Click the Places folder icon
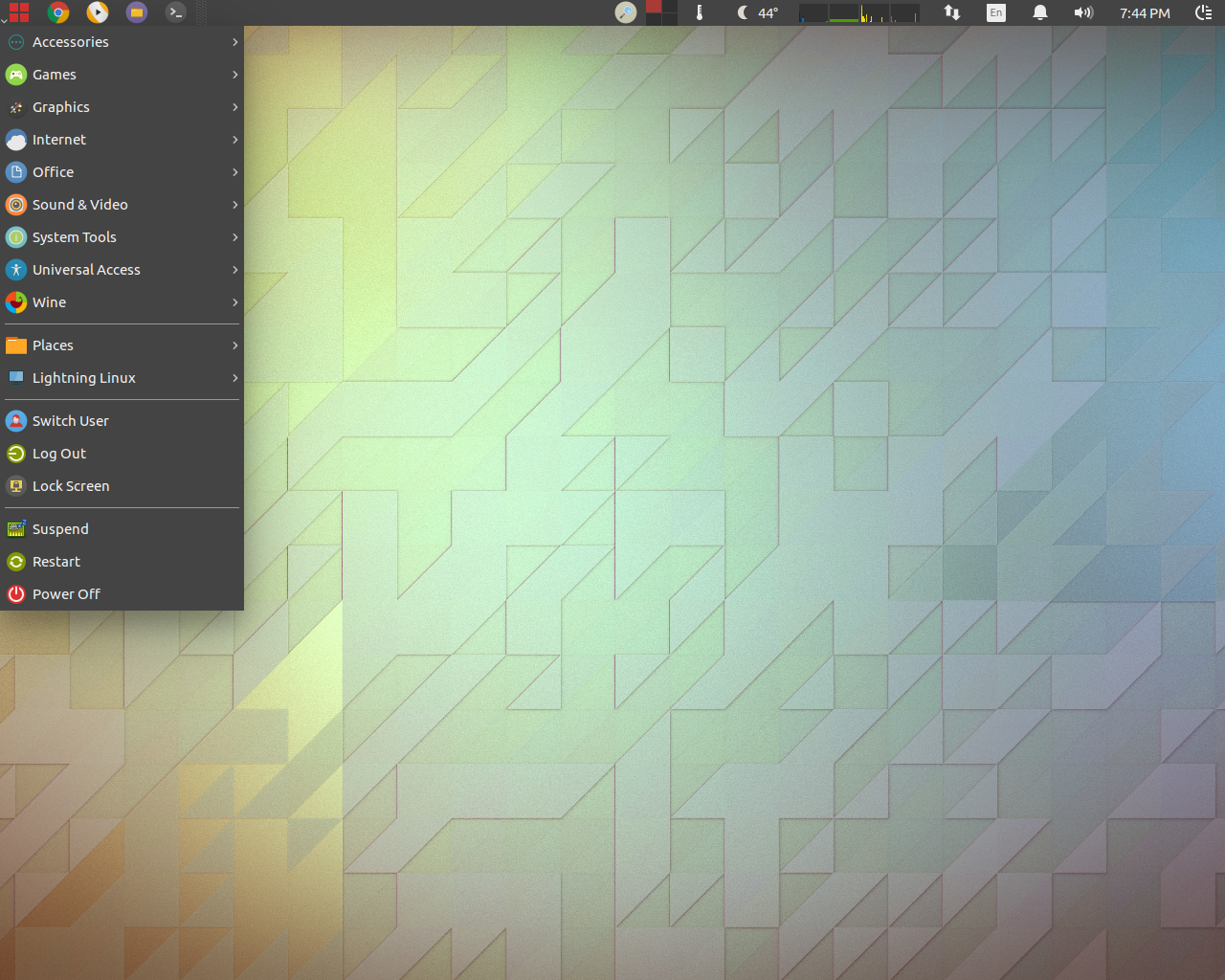Screen dimensions: 1225x980 (x=16, y=345)
